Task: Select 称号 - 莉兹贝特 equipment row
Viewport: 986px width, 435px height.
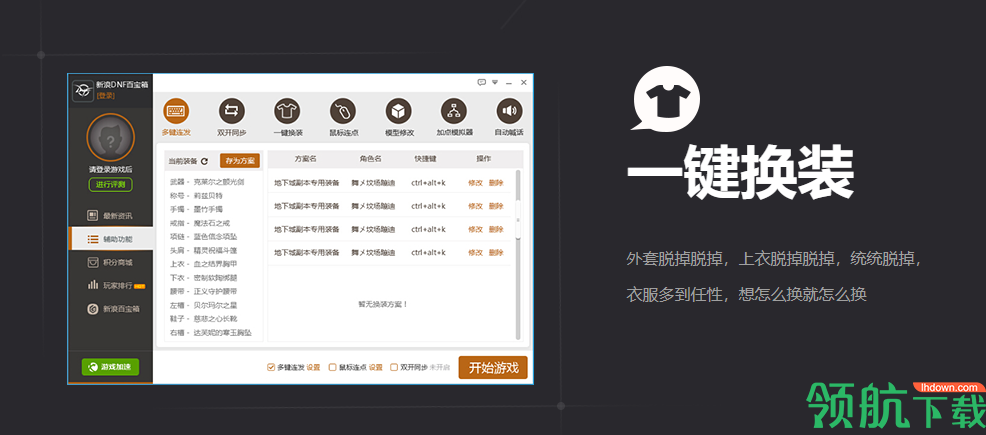Action: coord(197,195)
